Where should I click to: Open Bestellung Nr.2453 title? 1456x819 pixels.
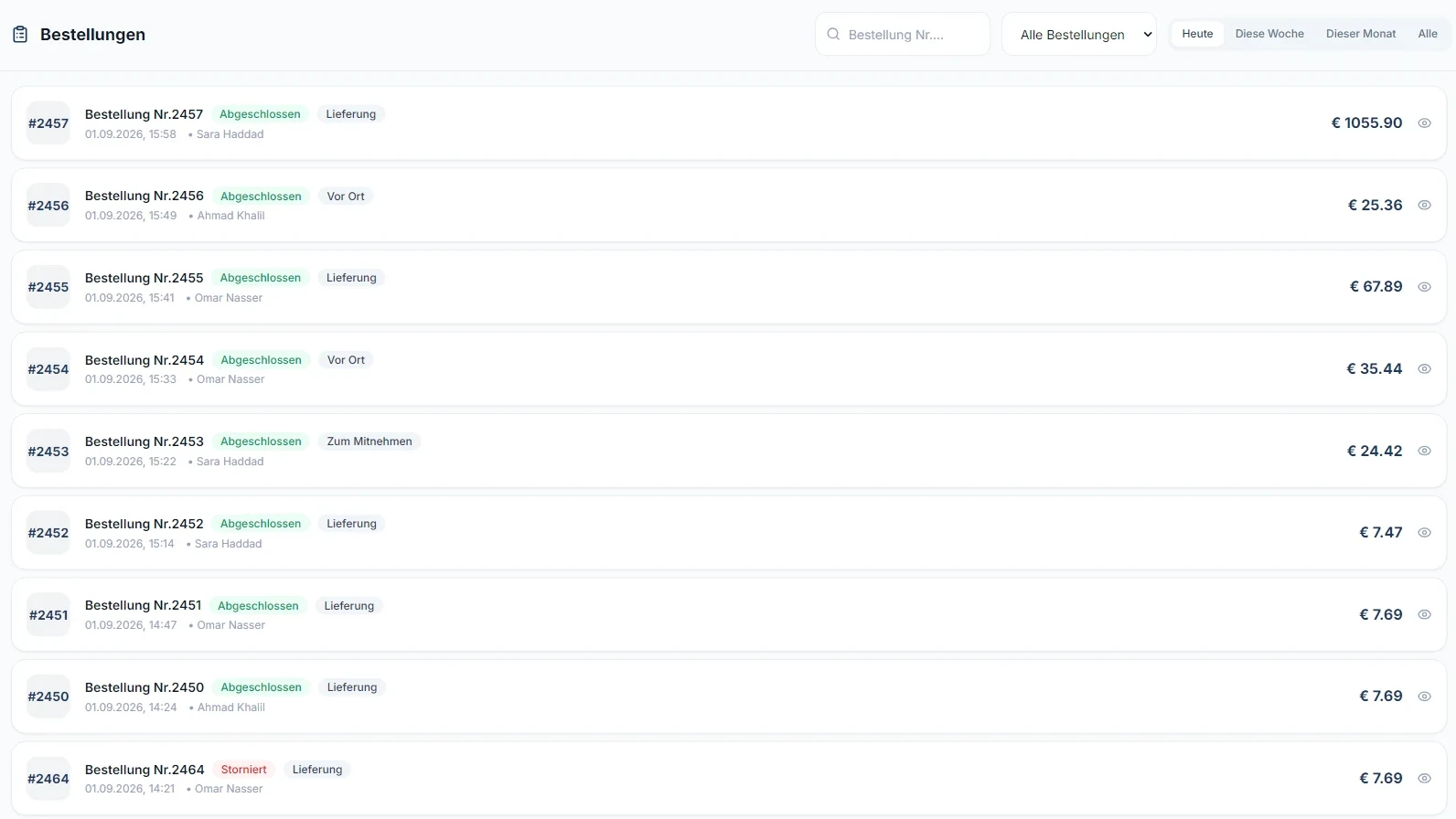(145, 441)
